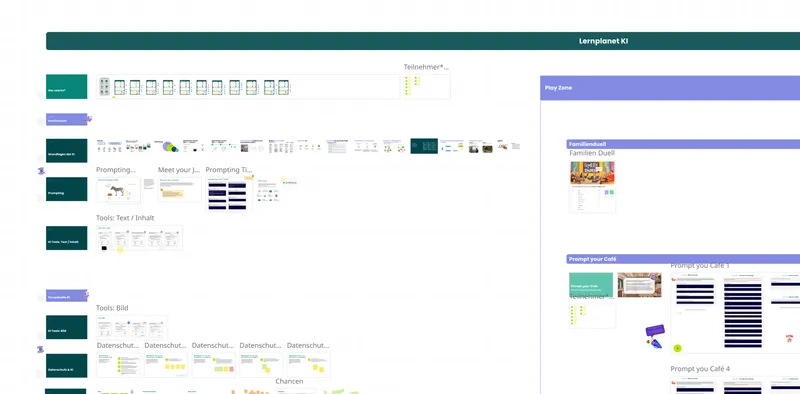Open the Venn diagram slide in the Grundlagen row
This screenshot has width=800, height=394.
[x=167, y=146]
